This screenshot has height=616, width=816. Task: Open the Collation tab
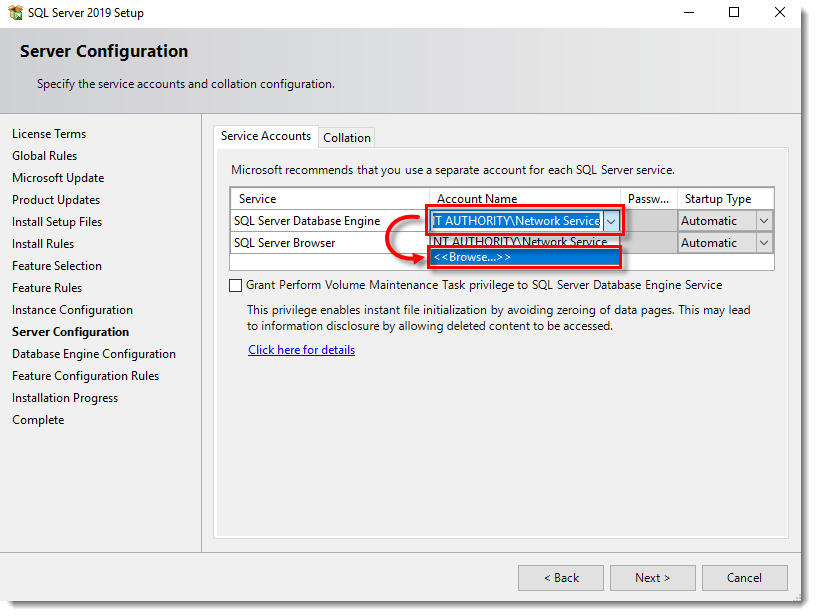pyautogui.click(x=347, y=138)
